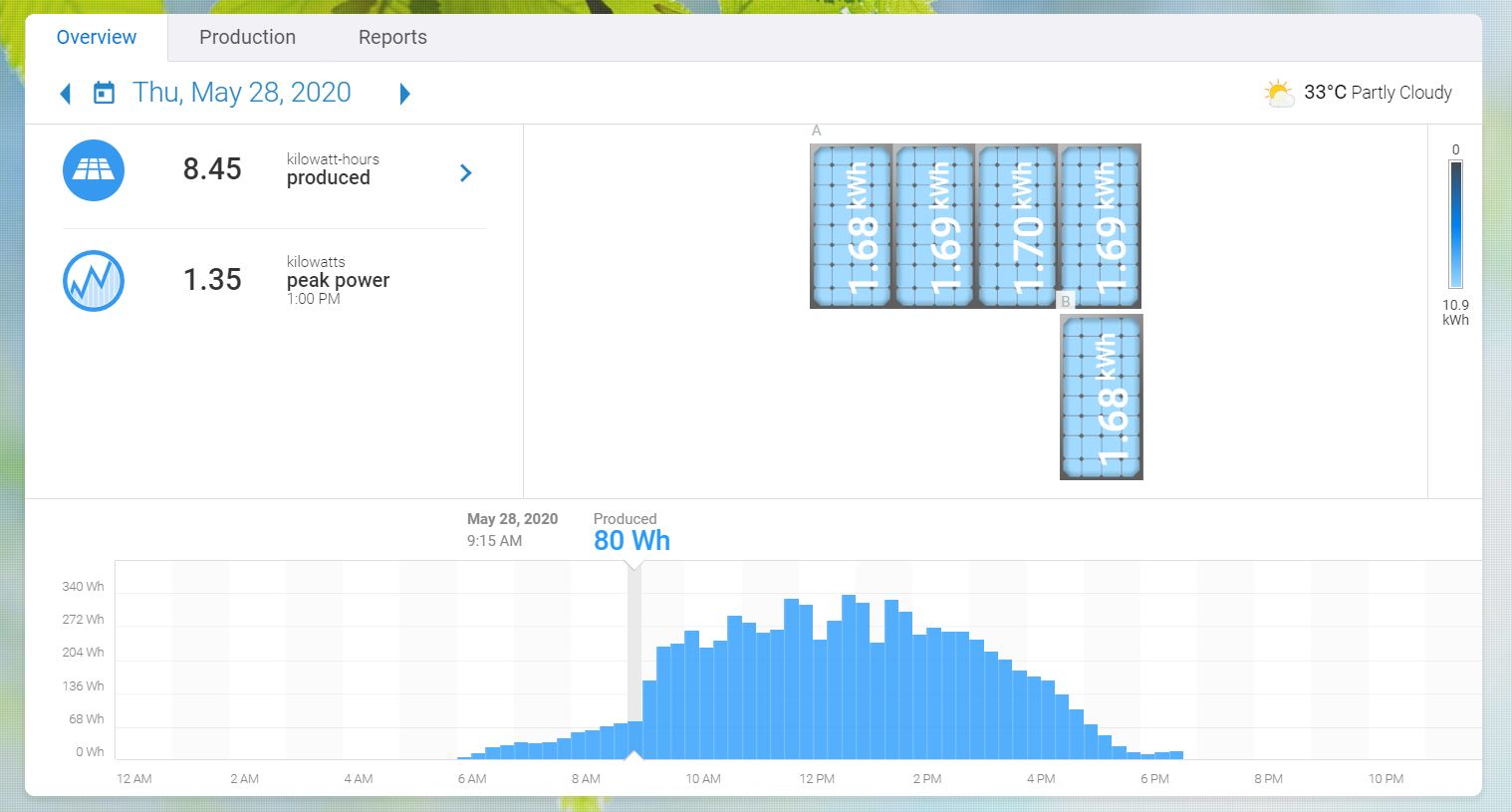Click the 1.35 peak power value
The width and height of the screenshot is (1512, 812).
pyautogui.click(x=212, y=280)
